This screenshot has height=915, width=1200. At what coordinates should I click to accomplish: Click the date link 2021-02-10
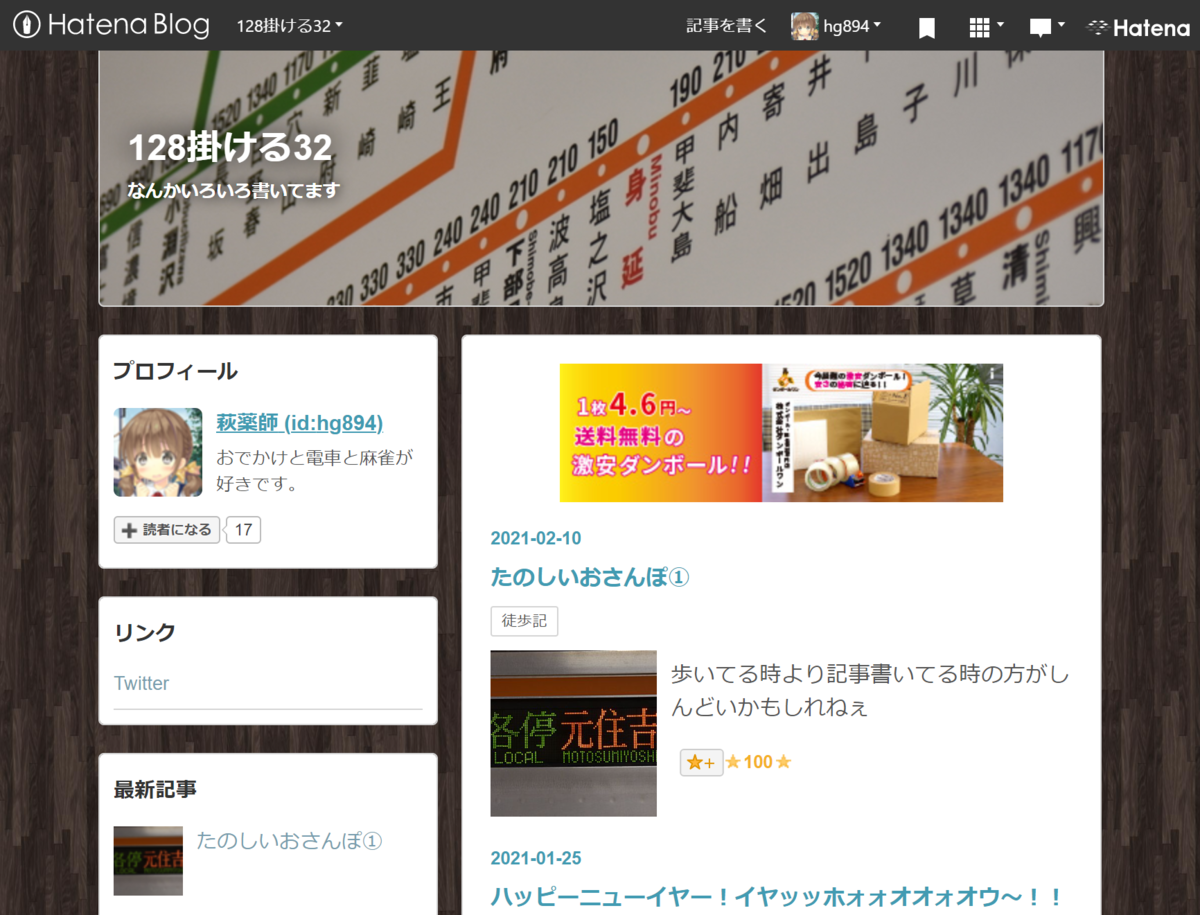point(536,538)
